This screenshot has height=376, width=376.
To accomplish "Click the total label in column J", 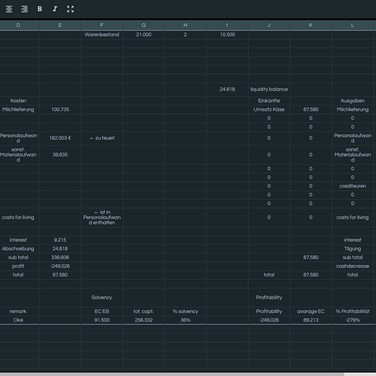I will point(269,275).
